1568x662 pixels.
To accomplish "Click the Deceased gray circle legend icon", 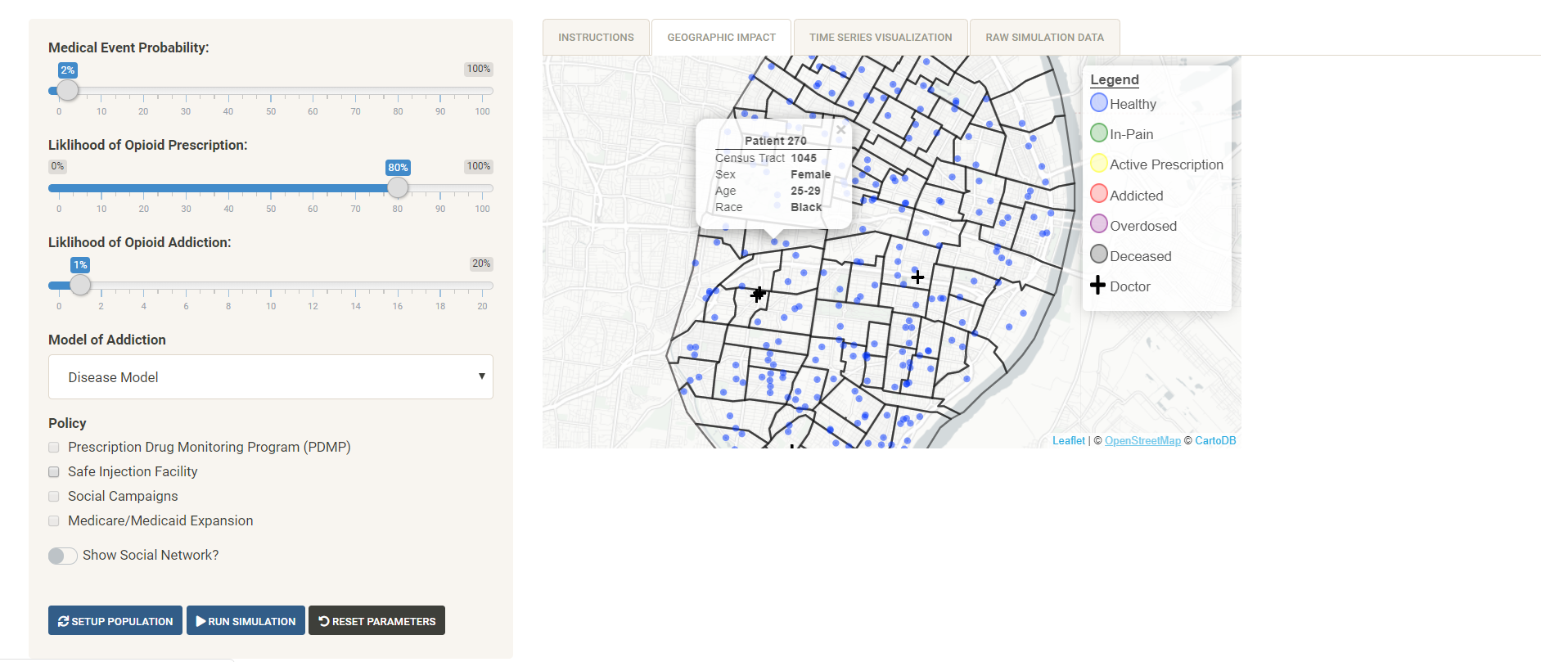I will [x=1099, y=254].
